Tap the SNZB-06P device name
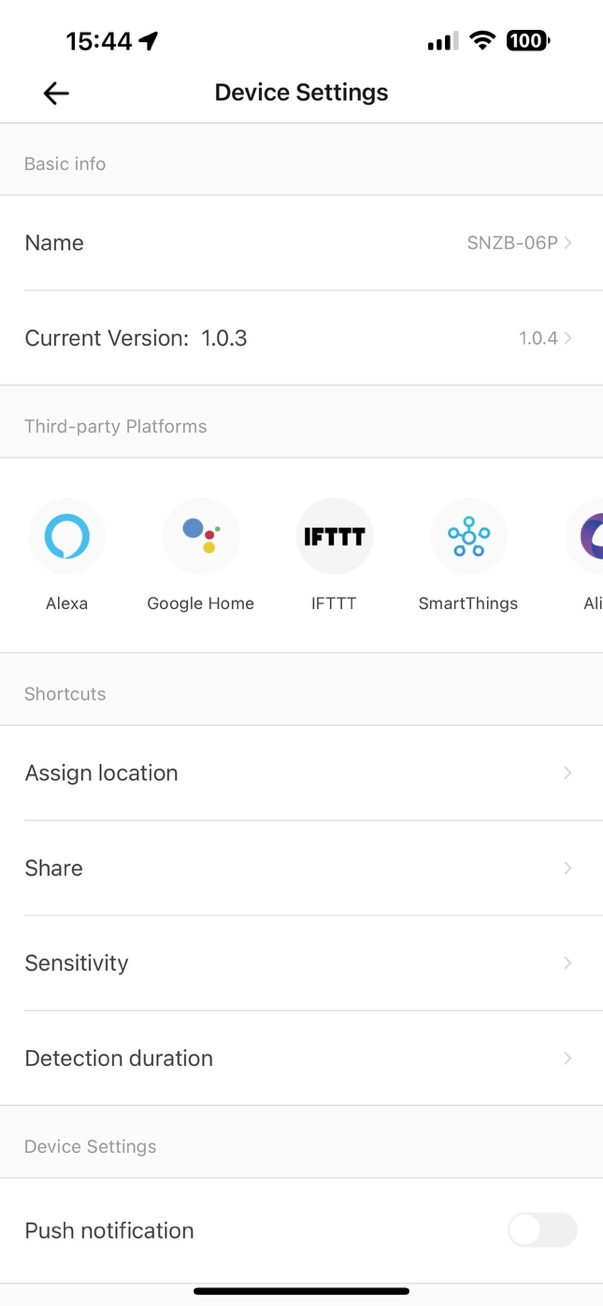The image size is (603, 1306). (x=512, y=243)
